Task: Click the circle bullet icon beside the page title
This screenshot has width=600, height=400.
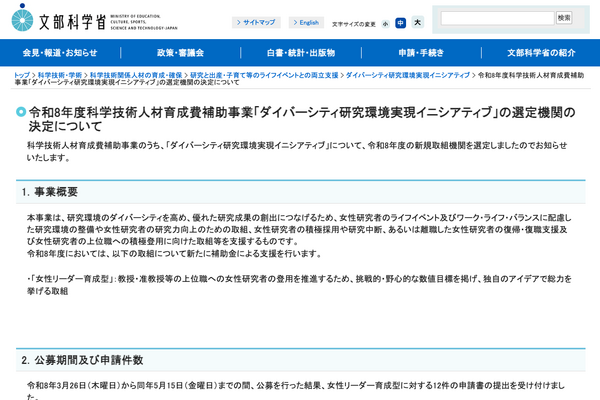Action: [x=21, y=112]
